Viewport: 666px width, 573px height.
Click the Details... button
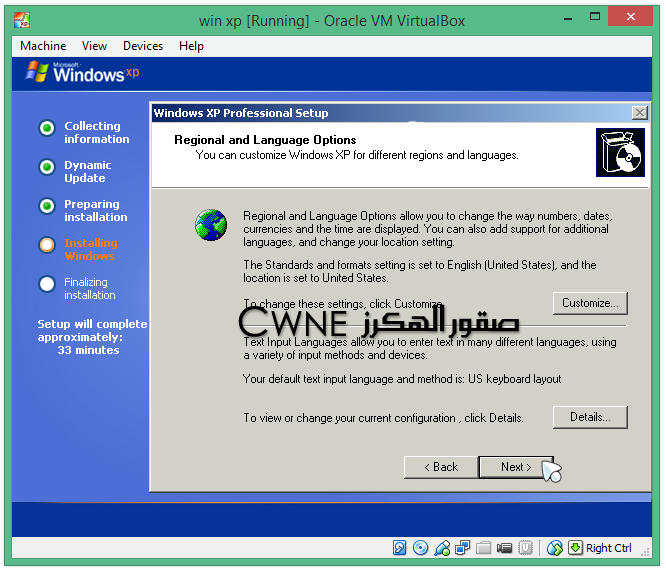[x=590, y=417]
